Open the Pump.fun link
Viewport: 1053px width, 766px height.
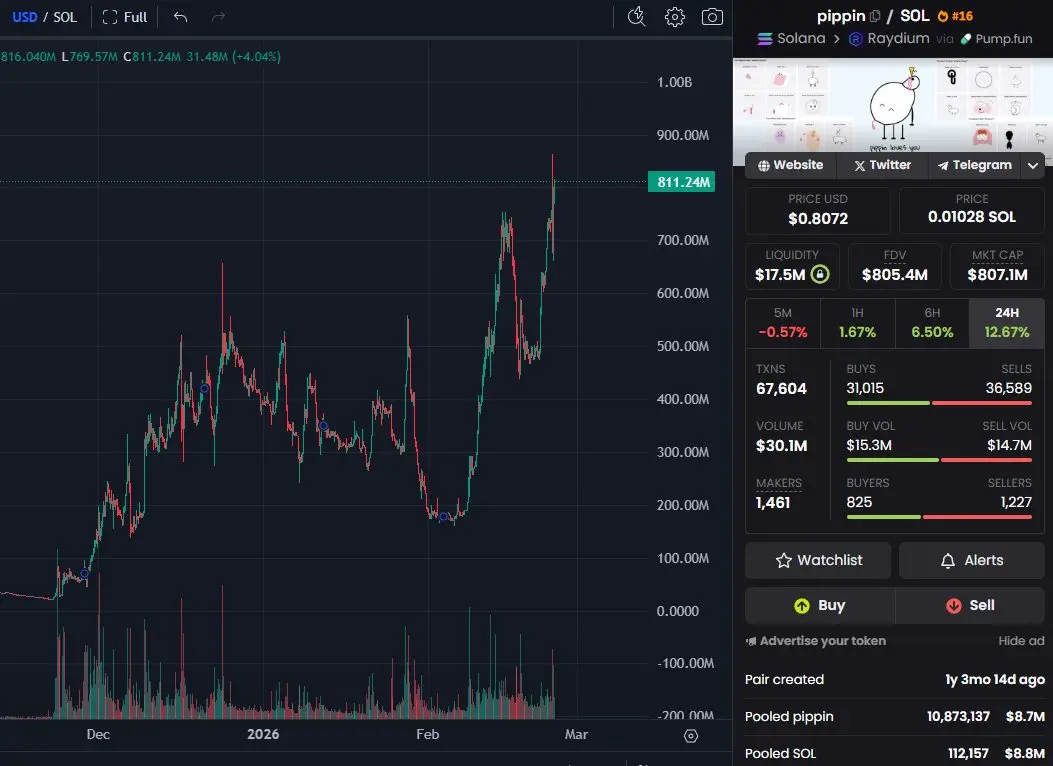click(x=997, y=39)
